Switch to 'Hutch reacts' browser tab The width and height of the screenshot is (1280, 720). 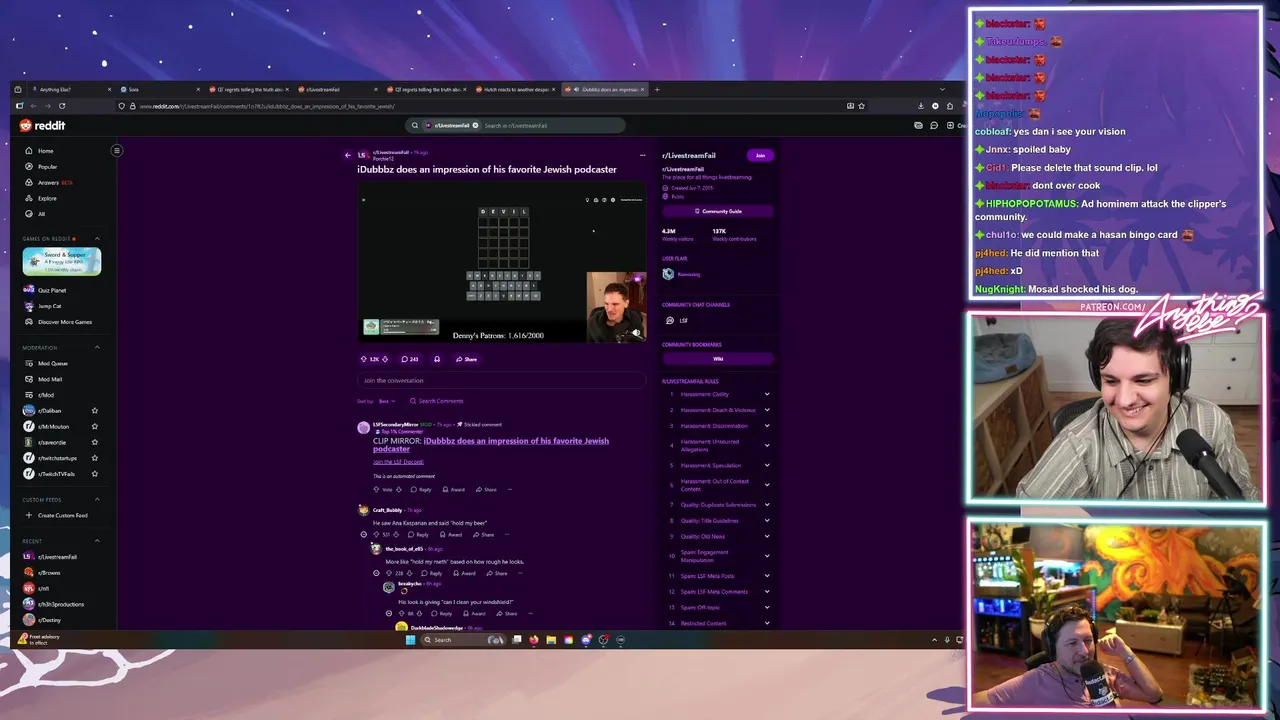tap(515, 89)
